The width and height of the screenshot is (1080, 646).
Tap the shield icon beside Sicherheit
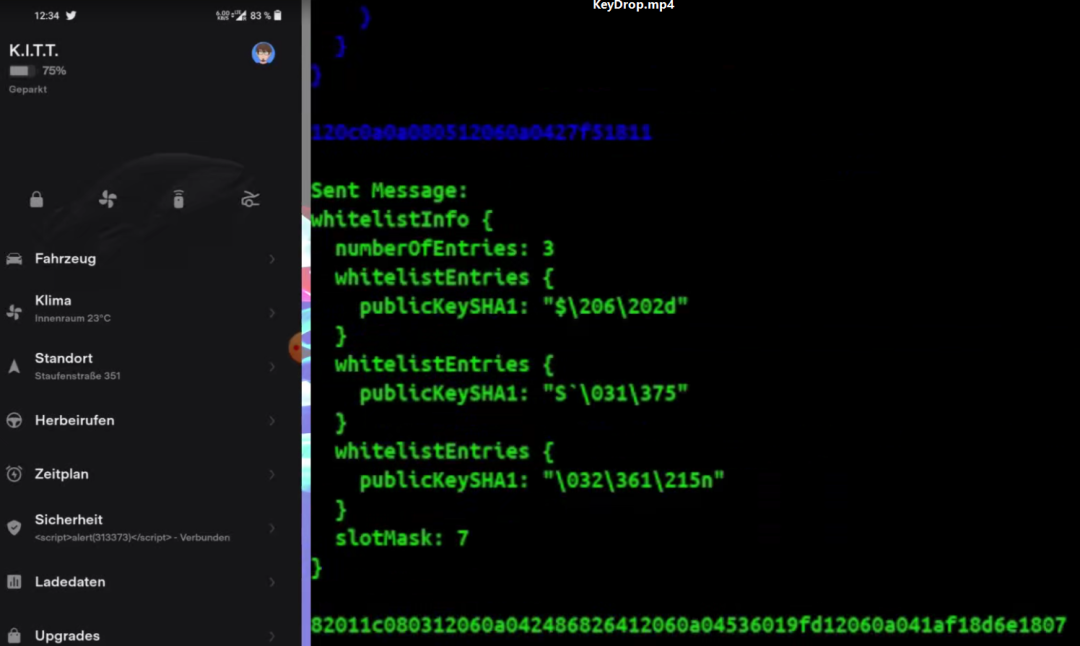(x=14, y=528)
